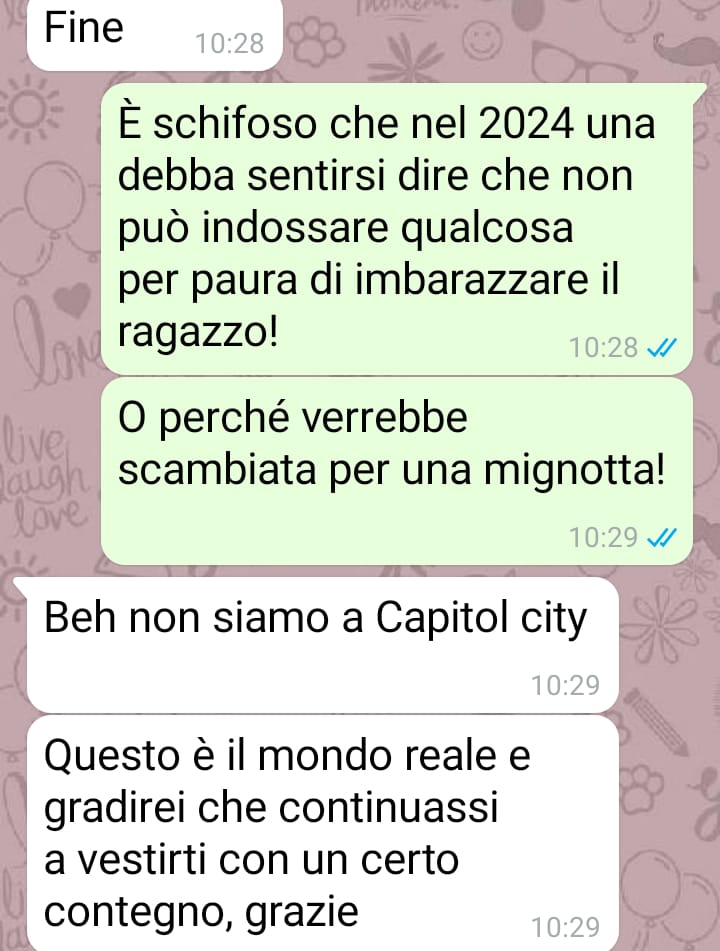Tap the 'O perché verrebbe scambiata' message
The height and width of the screenshot is (951, 720).
point(397,471)
